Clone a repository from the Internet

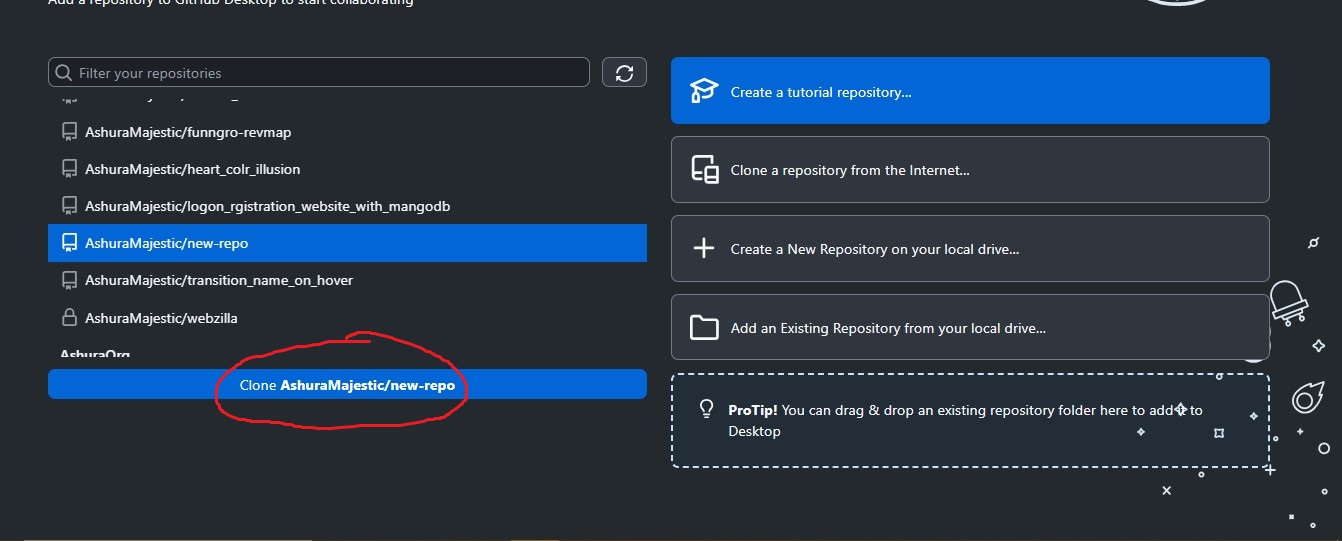(x=970, y=170)
